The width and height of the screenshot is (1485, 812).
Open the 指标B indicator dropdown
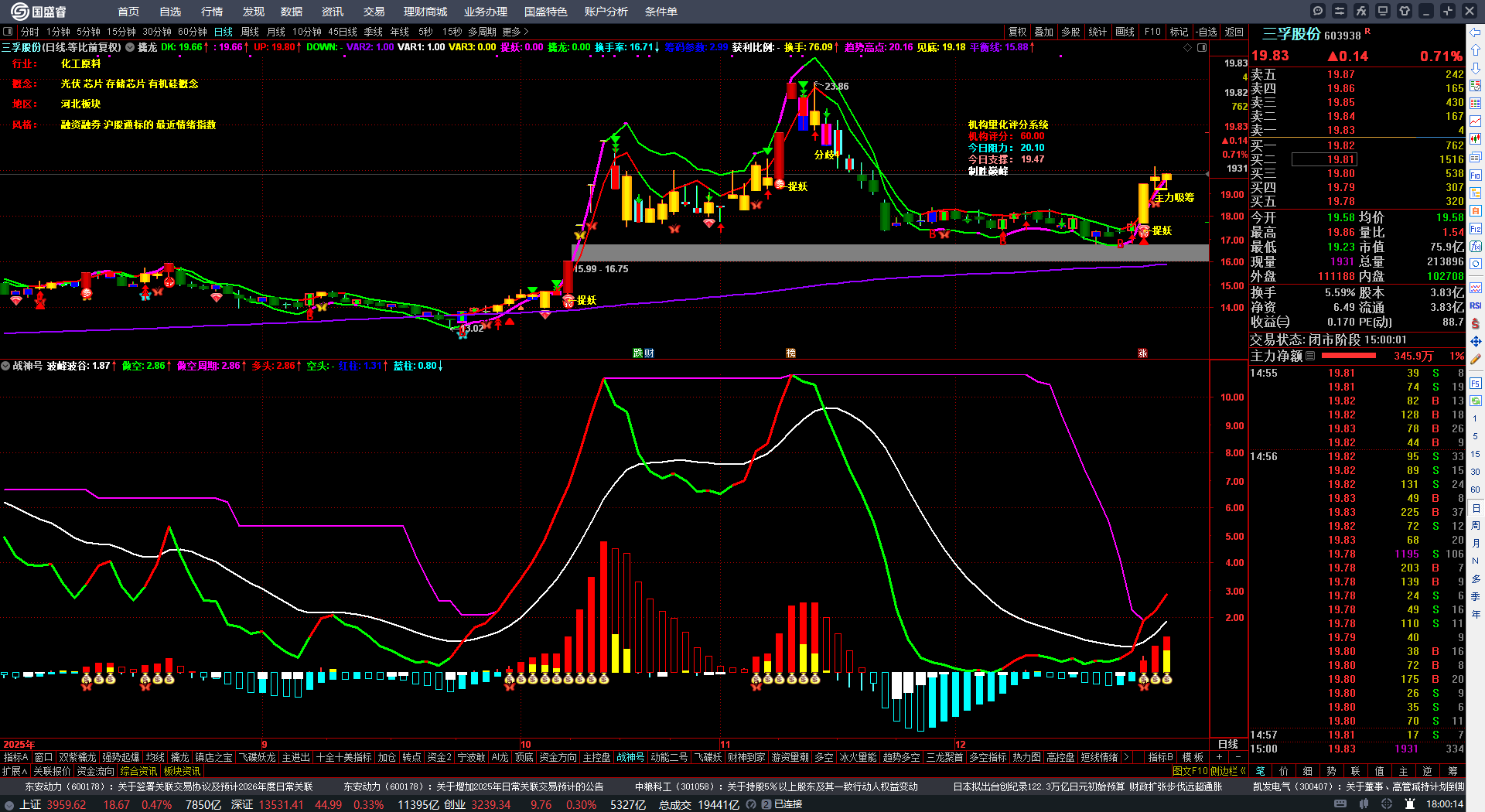[1161, 757]
